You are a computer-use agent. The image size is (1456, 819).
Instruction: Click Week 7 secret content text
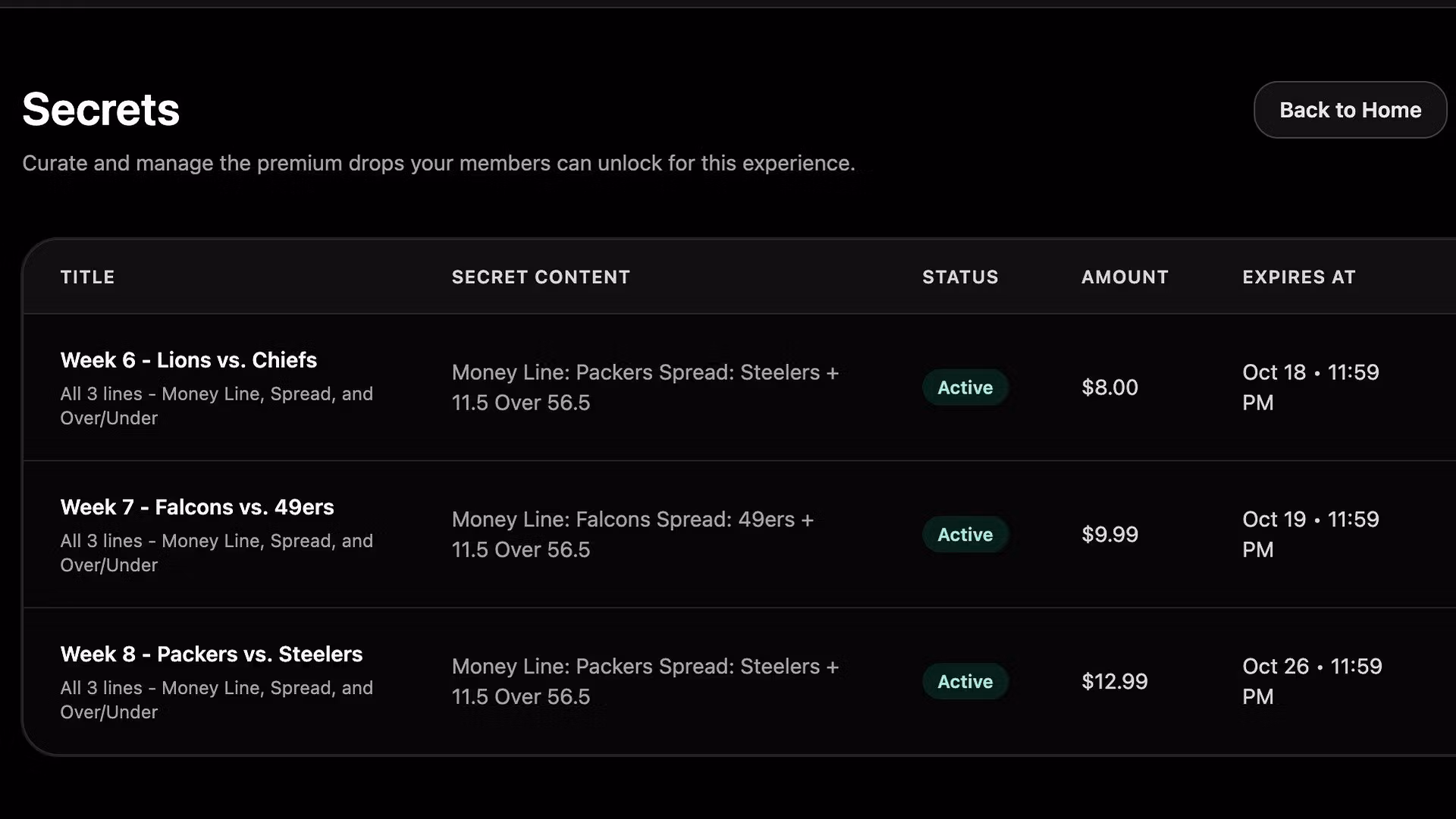[x=632, y=535]
